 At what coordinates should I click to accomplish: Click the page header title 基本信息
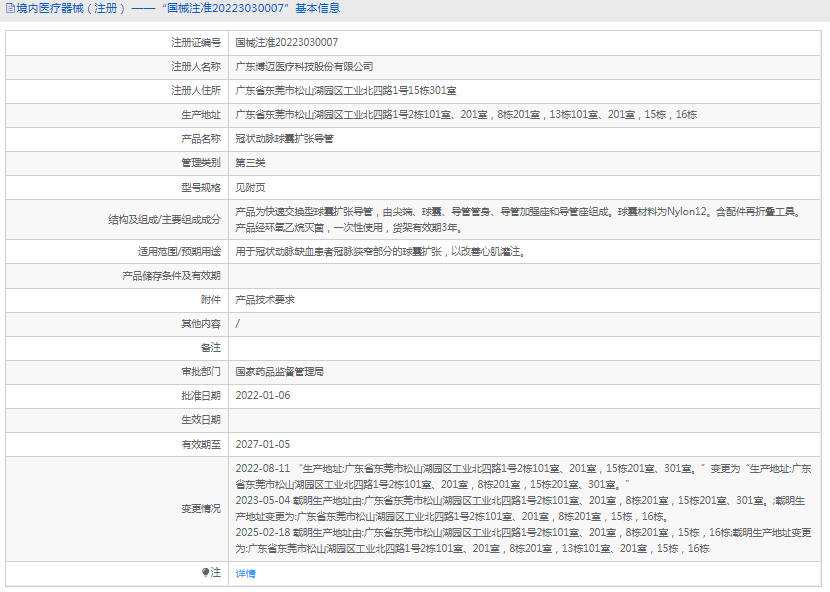[x=318, y=8]
